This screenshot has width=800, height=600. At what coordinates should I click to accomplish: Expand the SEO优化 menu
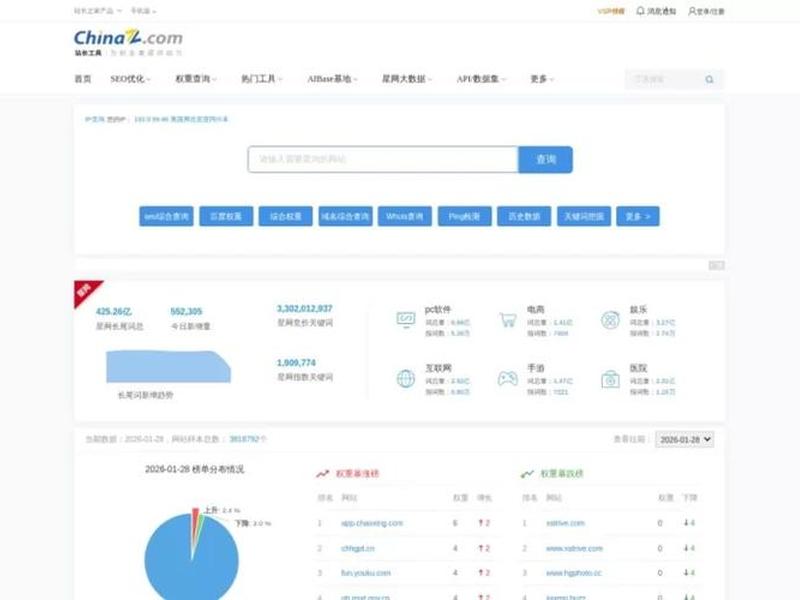pyautogui.click(x=131, y=79)
